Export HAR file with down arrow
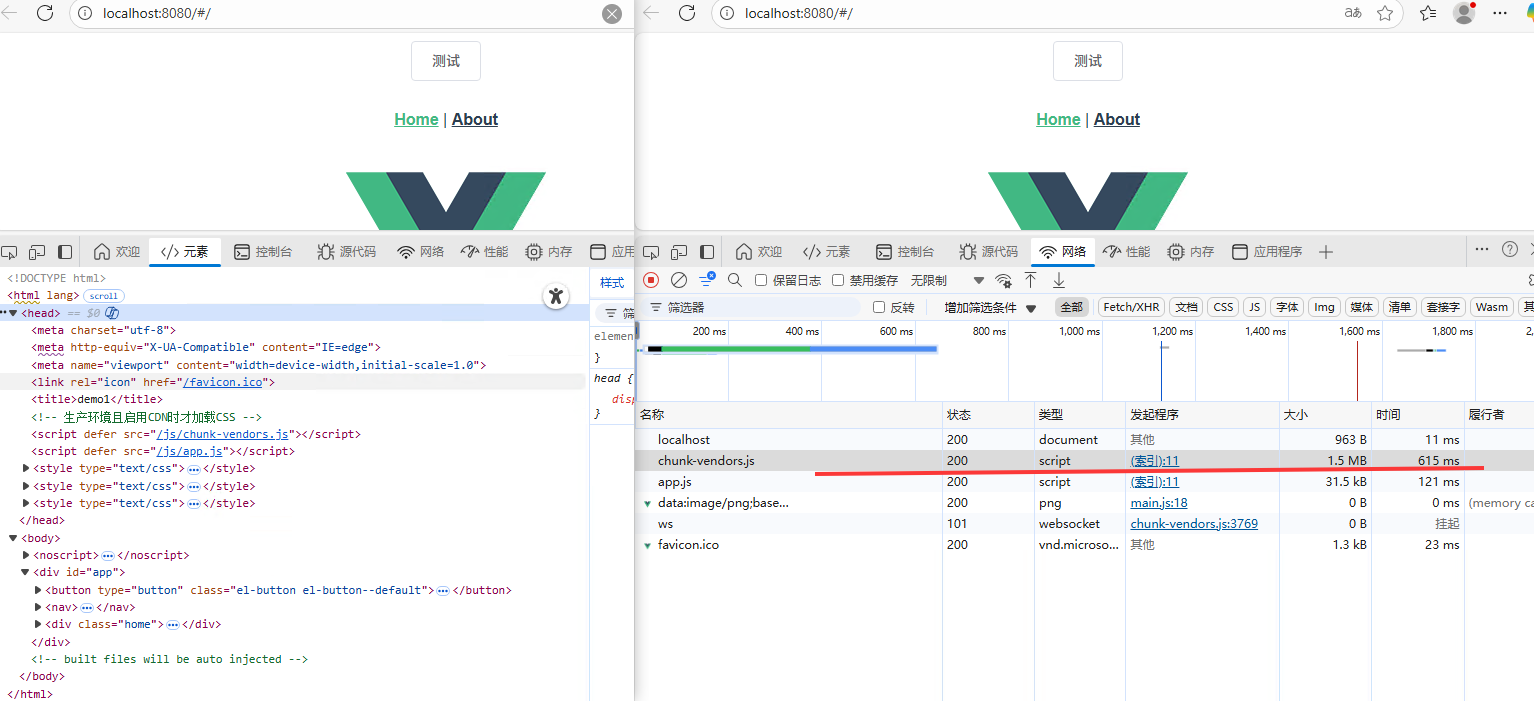The image size is (1534, 701). point(1059,280)
